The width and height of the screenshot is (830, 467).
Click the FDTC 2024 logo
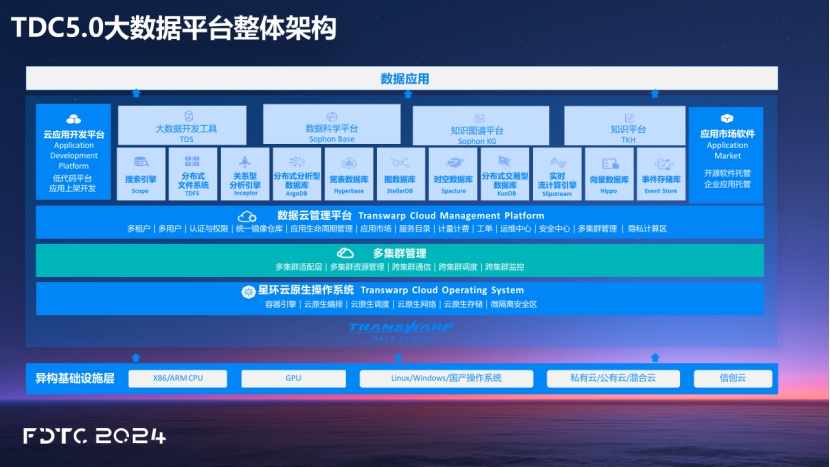tap(95, 436)
